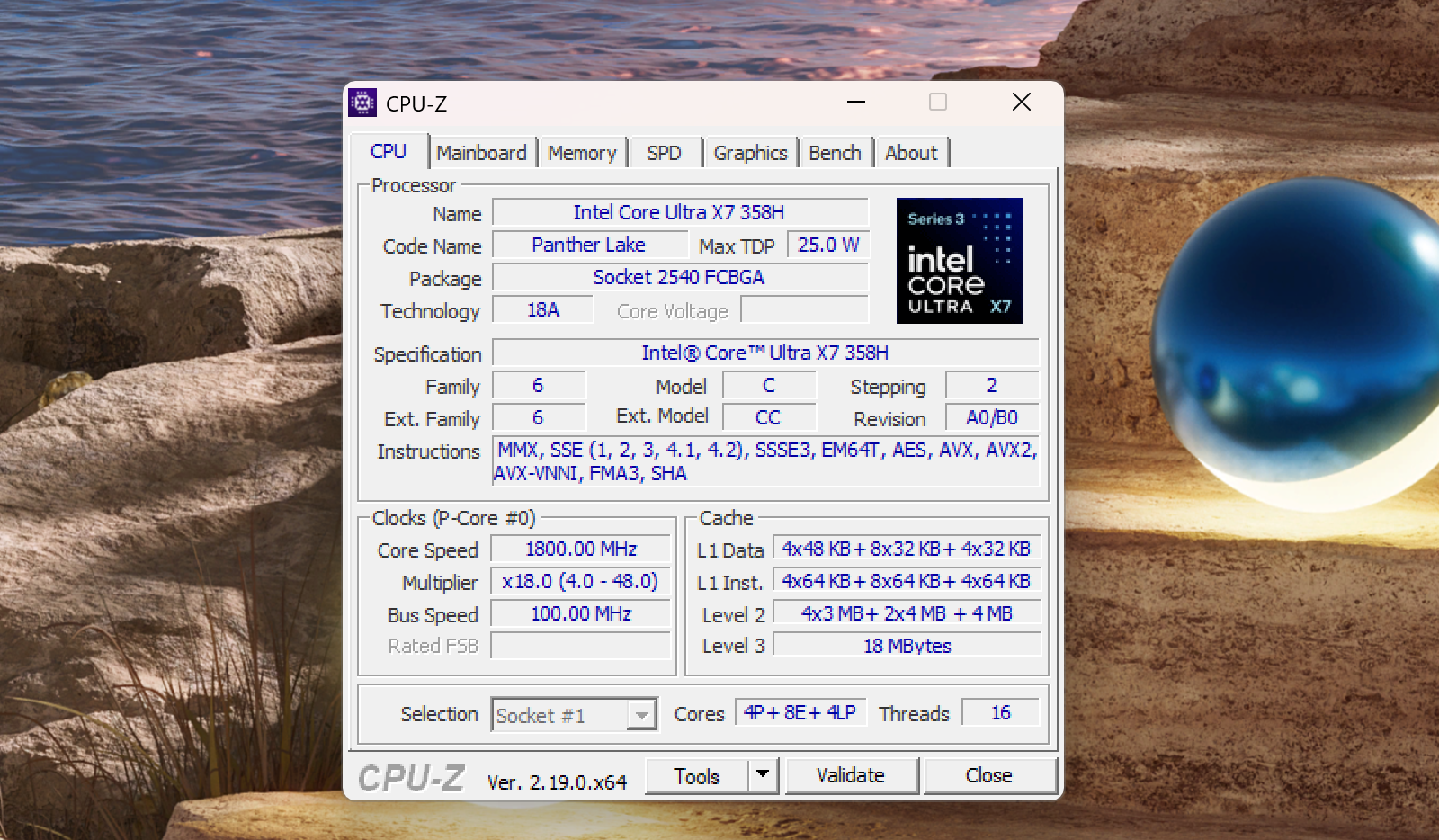Click the Cores value 4P + 8E + 4LP

800,712
